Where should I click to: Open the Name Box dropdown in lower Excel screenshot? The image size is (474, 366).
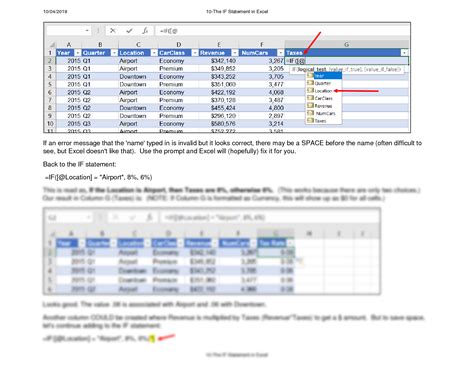[x=89, y=218]
